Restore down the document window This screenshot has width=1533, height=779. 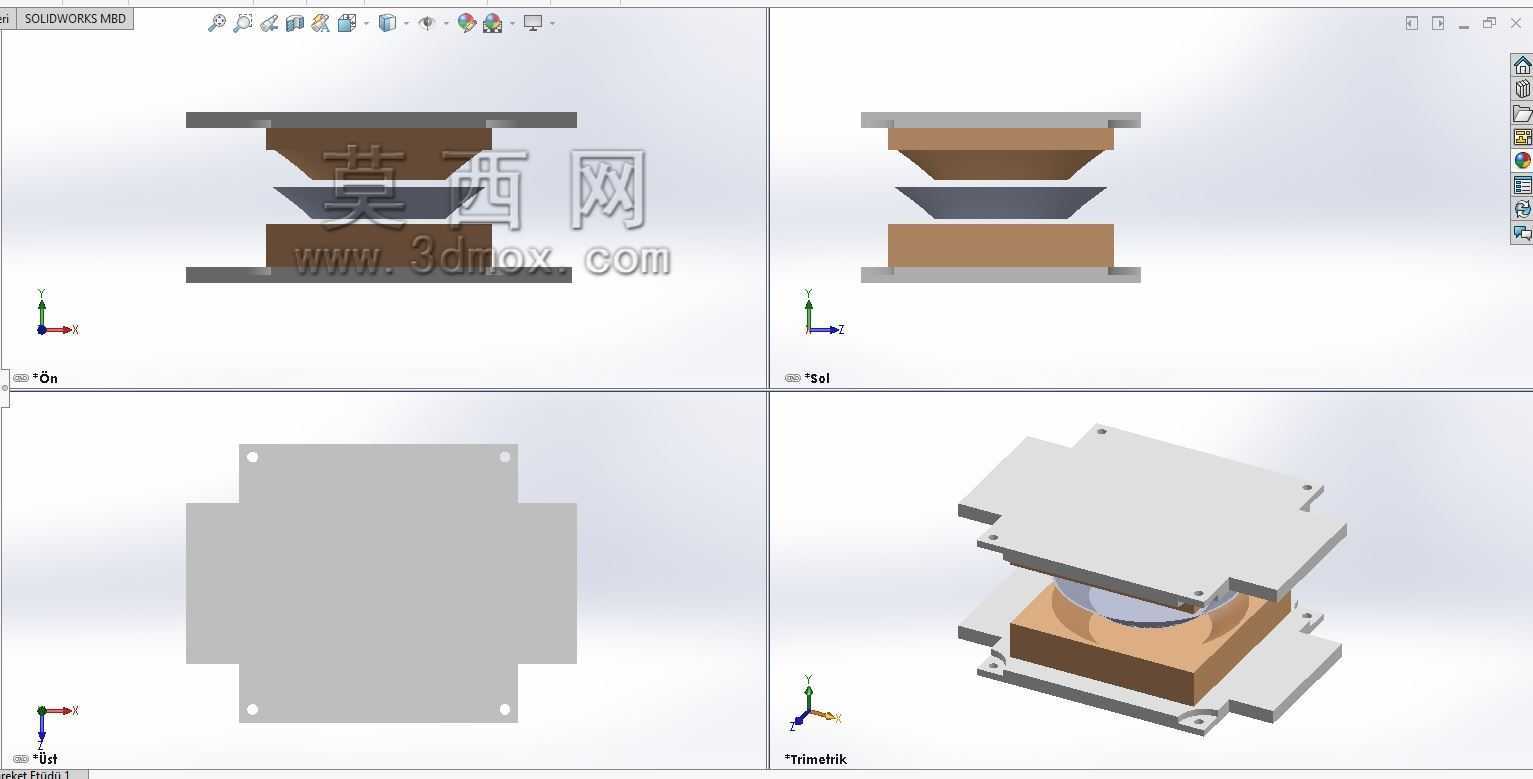(1489, 23)
